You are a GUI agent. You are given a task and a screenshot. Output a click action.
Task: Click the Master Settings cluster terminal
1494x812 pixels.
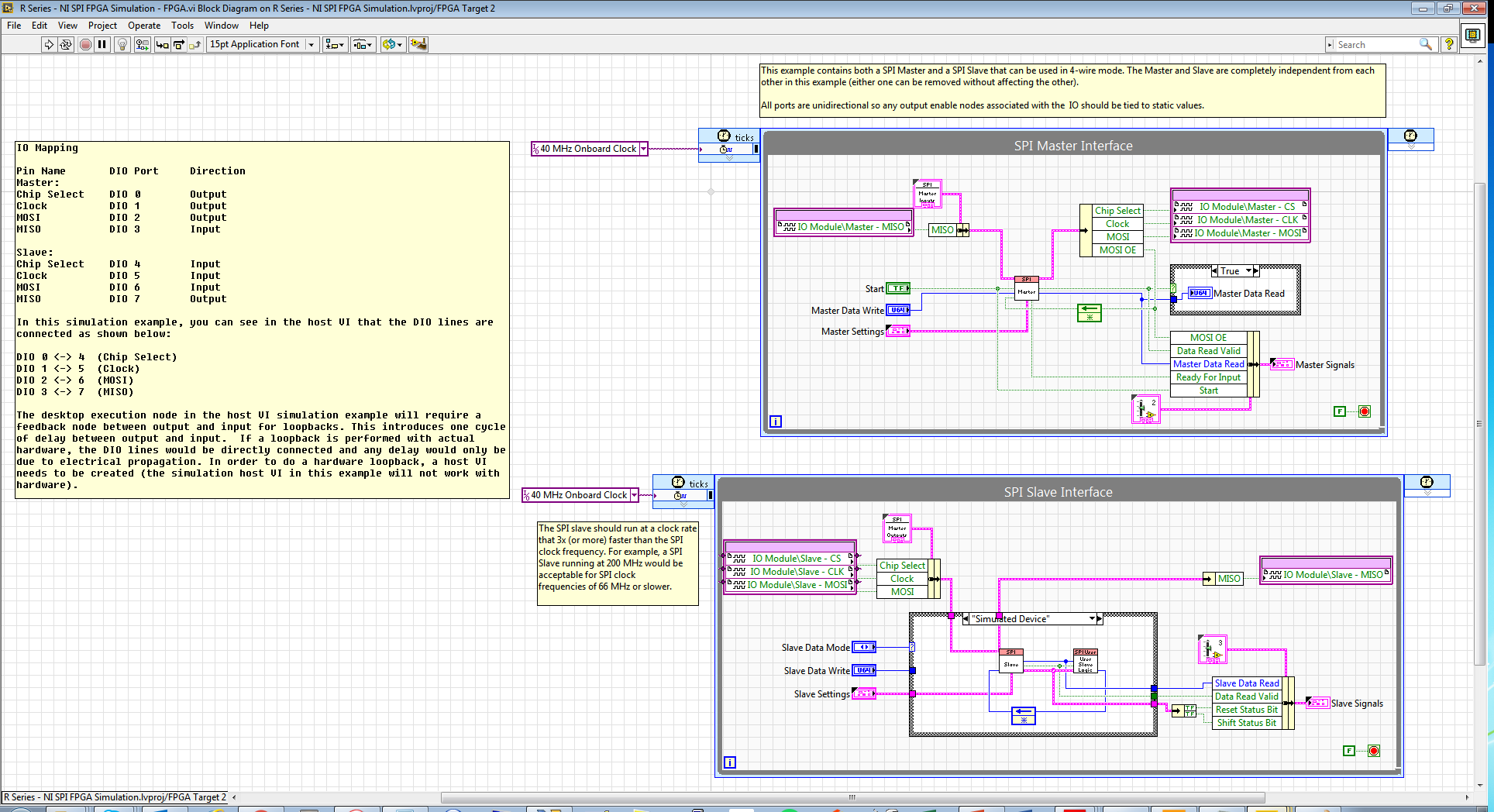coord(898,331)
